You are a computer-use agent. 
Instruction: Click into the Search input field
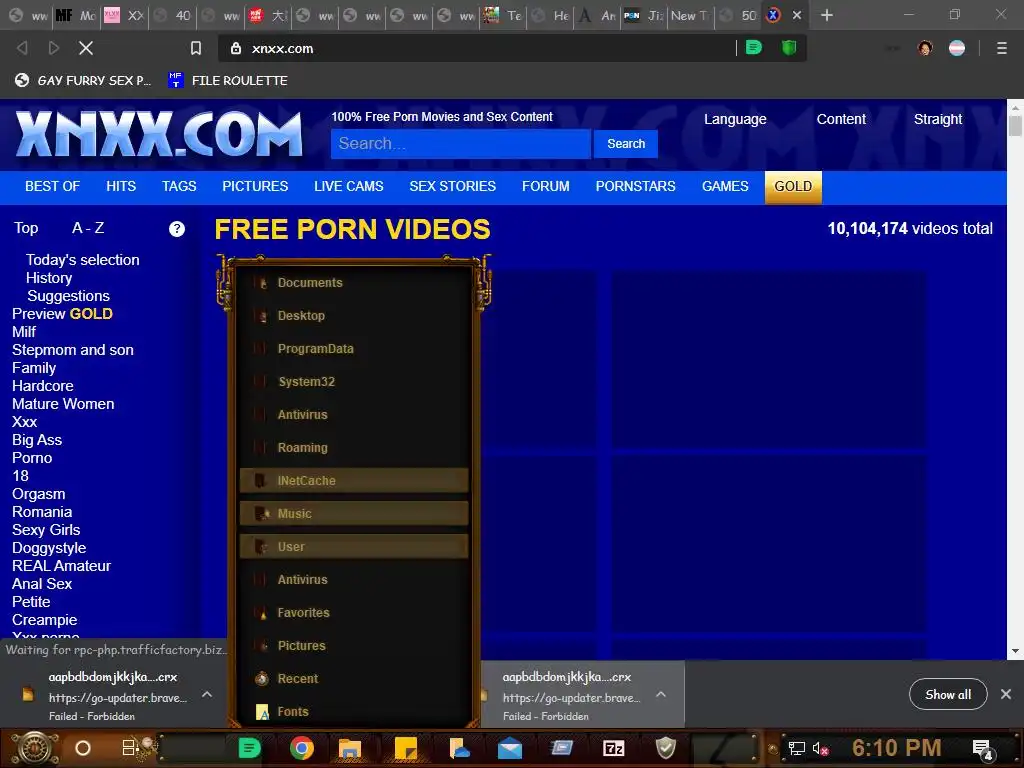460,144
